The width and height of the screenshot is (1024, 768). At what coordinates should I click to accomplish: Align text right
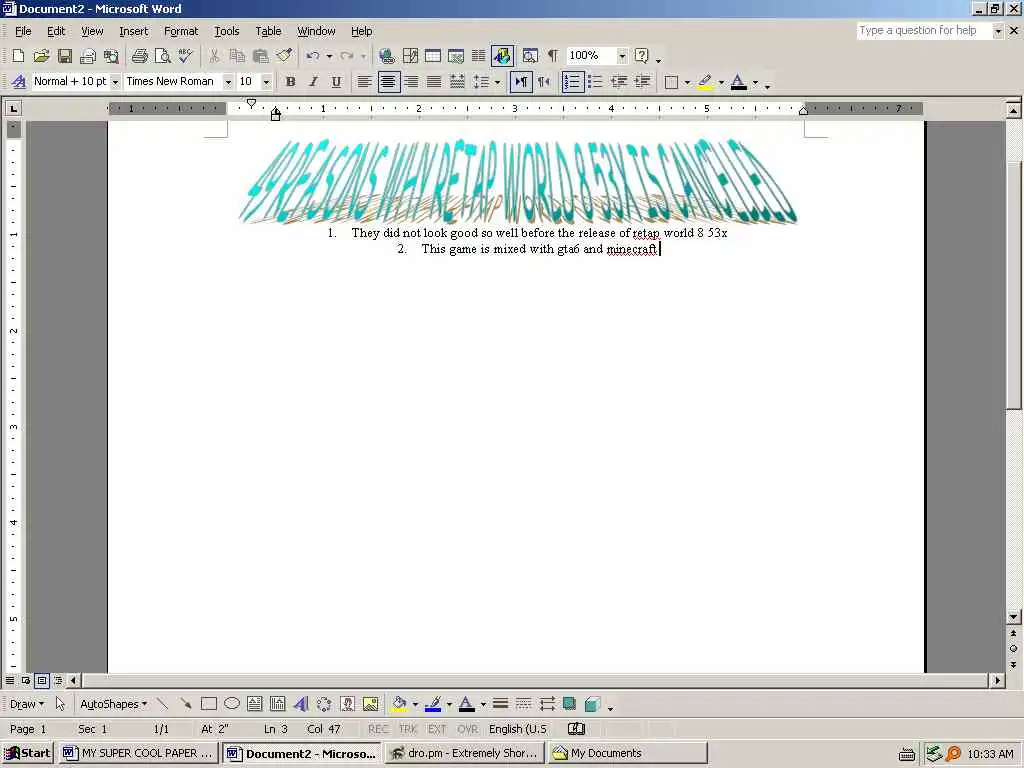click(x=411, y=82)
